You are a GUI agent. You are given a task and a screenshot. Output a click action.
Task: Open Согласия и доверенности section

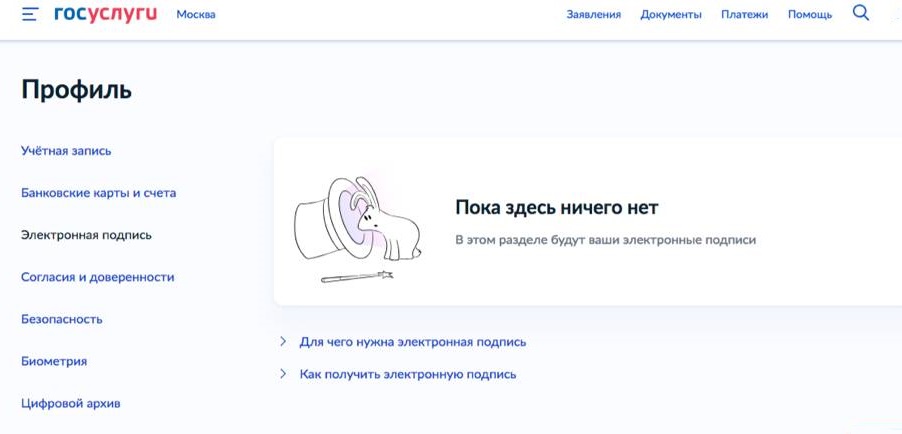point(98,277)
